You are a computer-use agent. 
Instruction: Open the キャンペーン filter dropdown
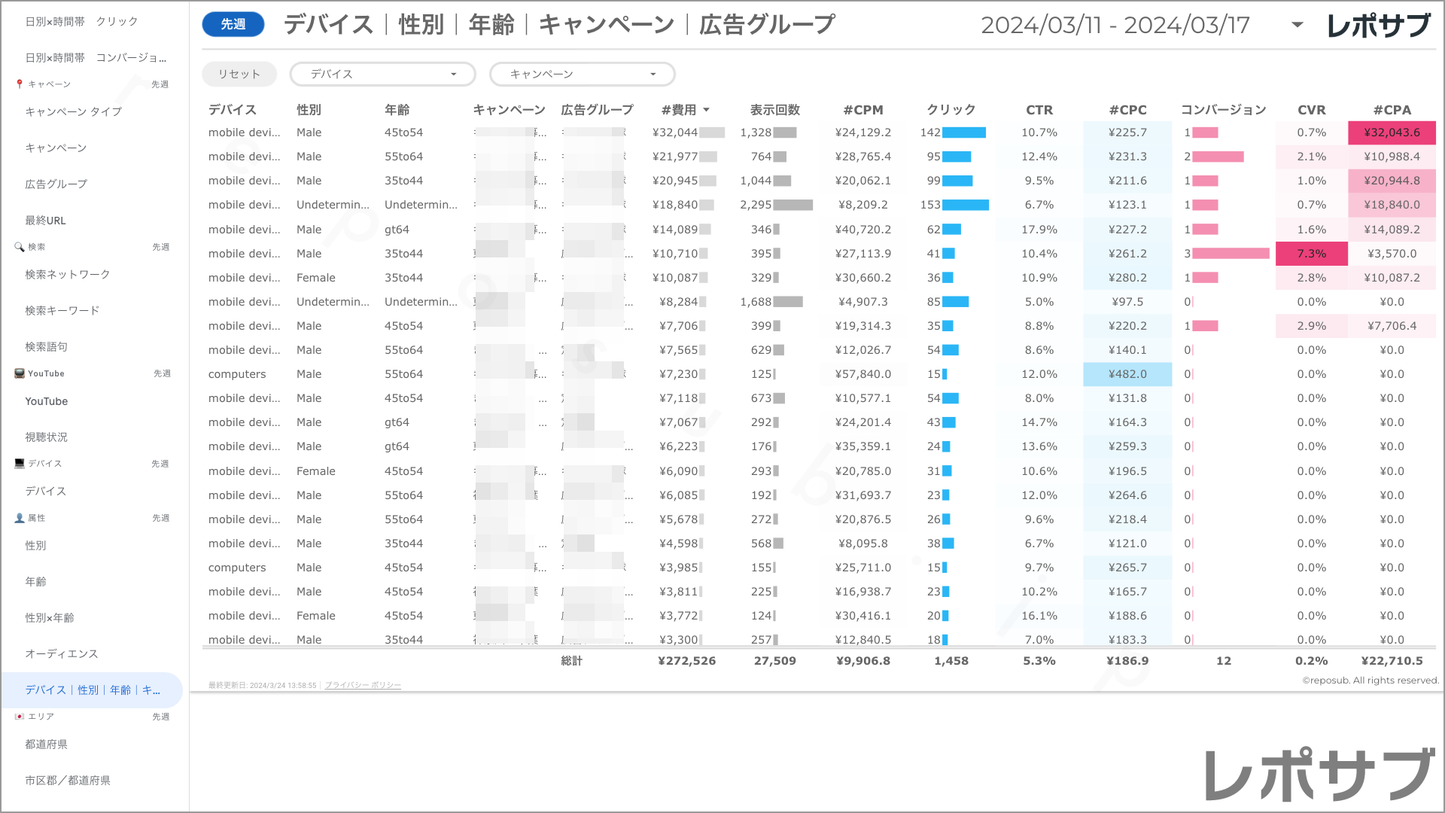click(582, 74)
